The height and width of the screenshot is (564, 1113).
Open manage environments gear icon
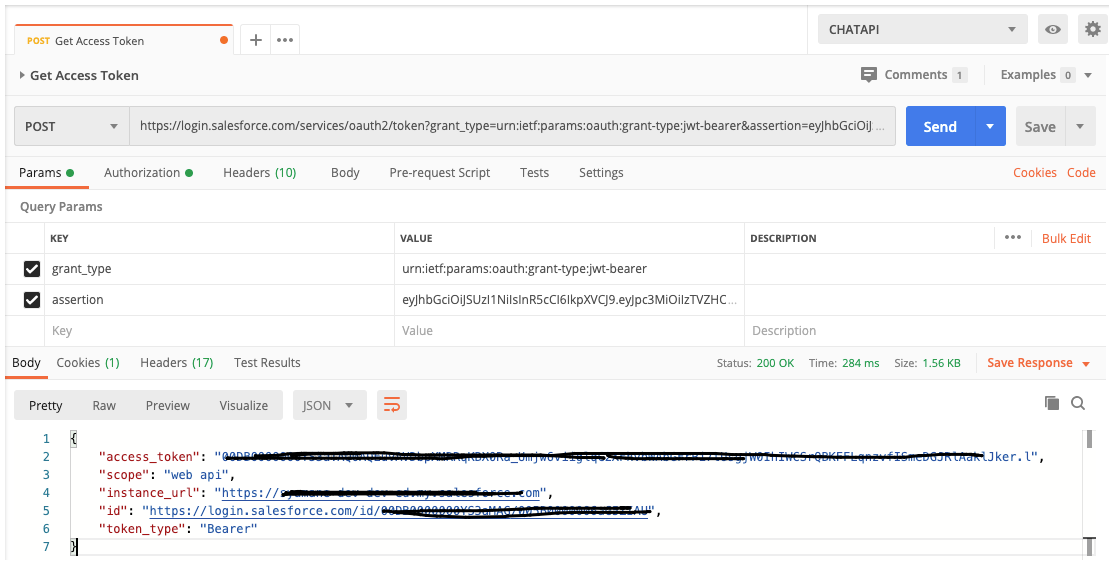(x=1093, y=30)
